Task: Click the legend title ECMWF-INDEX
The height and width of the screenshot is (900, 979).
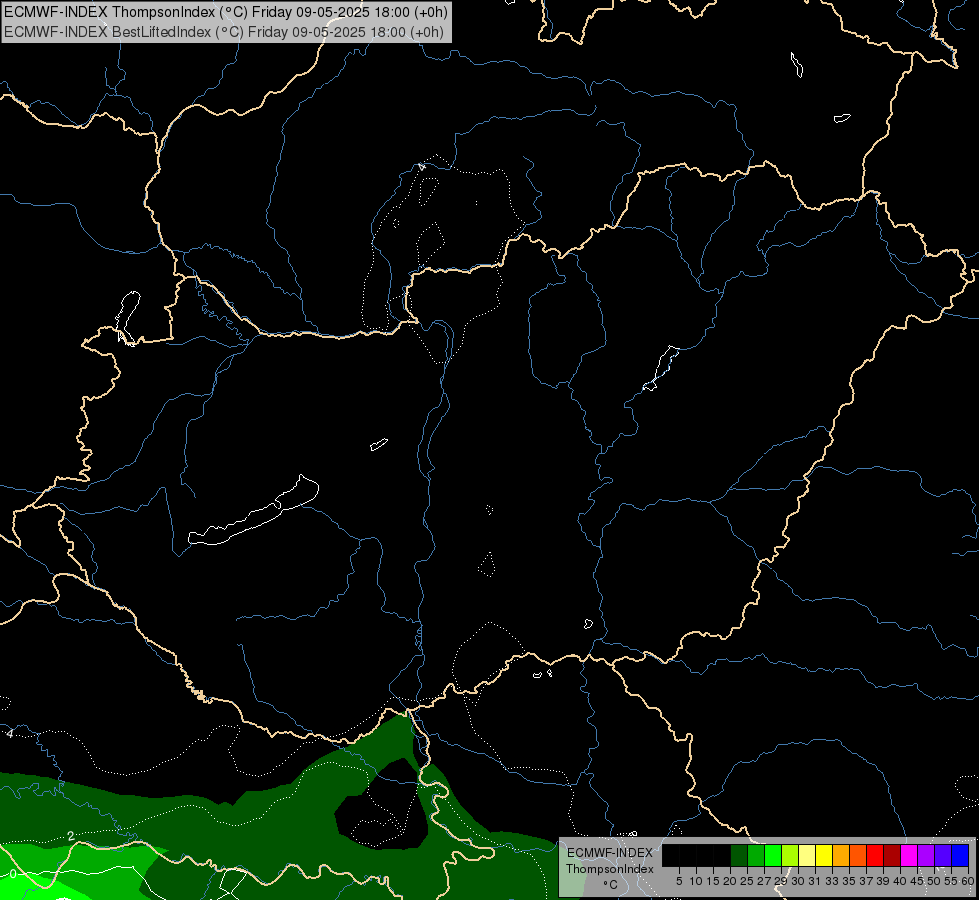Action: coord(609,853)
